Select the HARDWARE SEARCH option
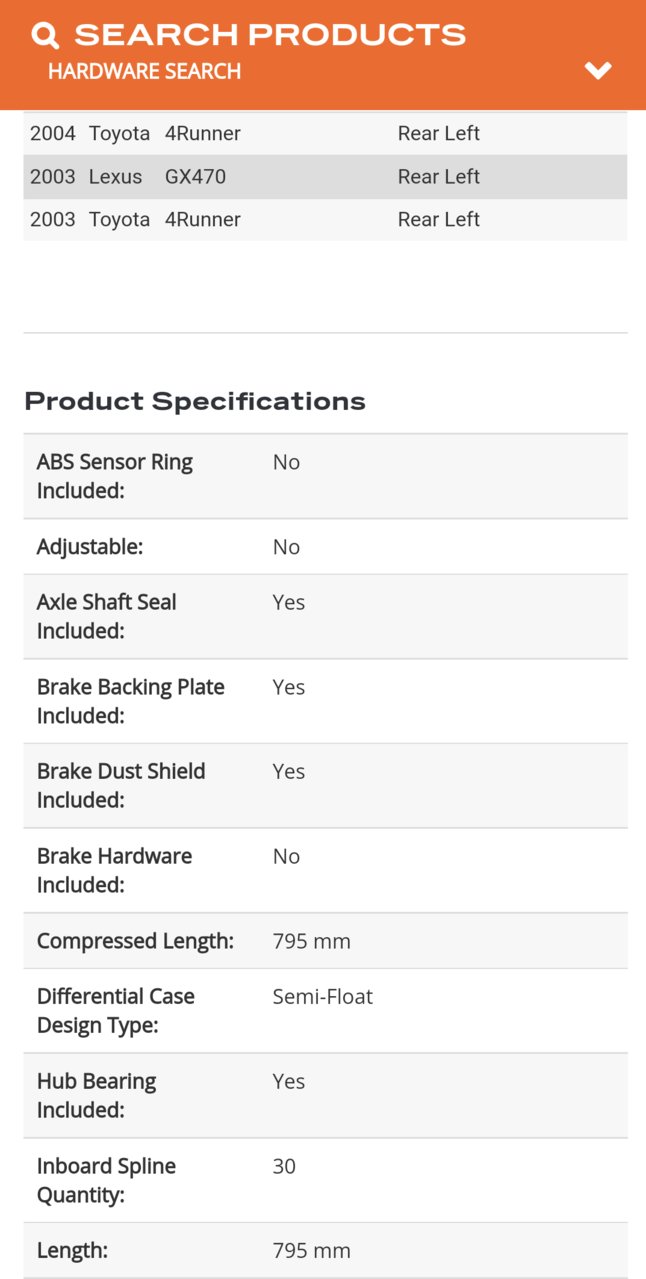The width and height of the screenshot is (646, 1279). coord(144,71)
